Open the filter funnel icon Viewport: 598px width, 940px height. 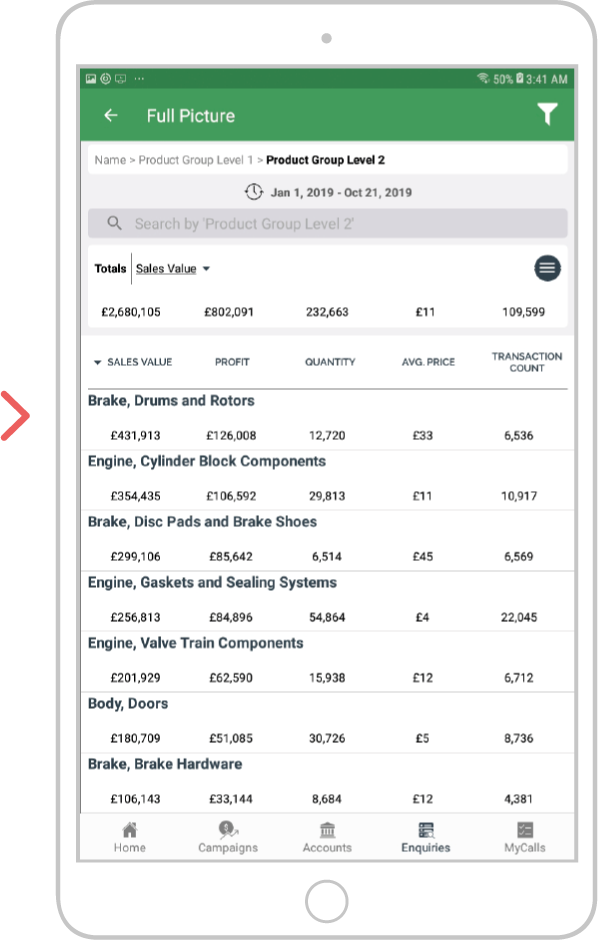tap(547, 114)
